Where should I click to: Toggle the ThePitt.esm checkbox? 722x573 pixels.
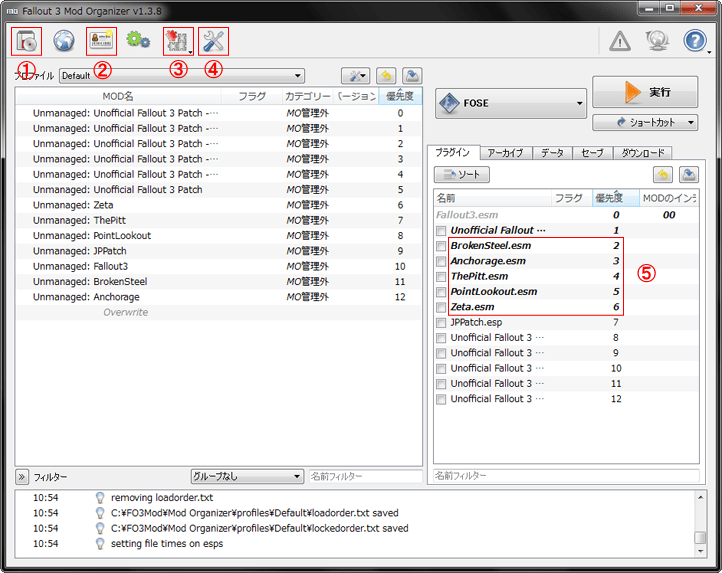click(441, 277)
